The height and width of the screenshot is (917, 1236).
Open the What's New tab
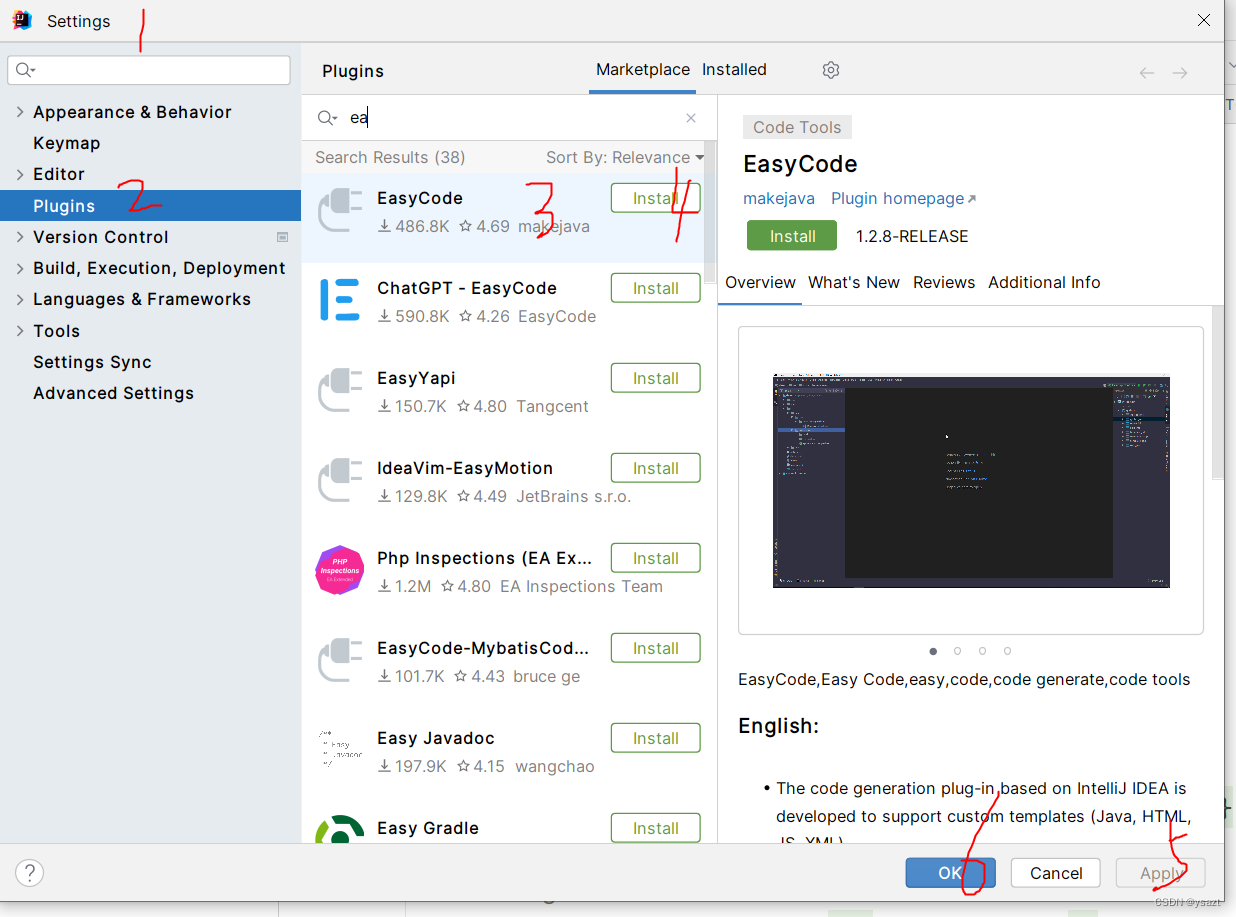pyautogui.click(x=854, y=283)
